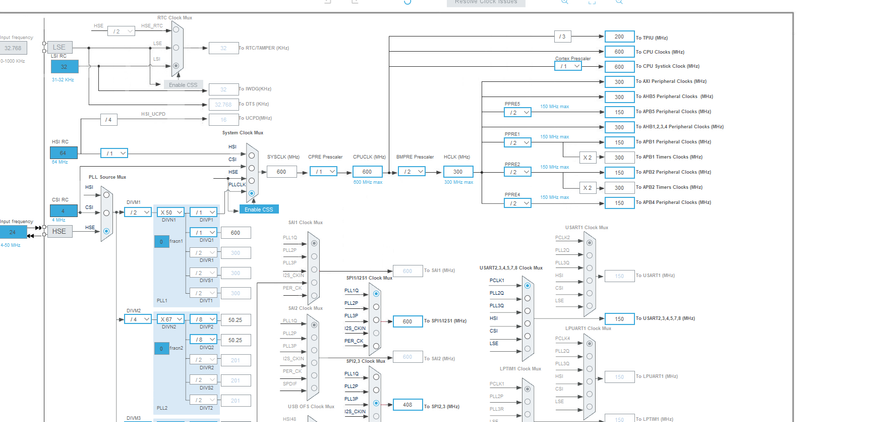Screen dimensions: 875x422
Task: Open the PPRE5 prescaler dropdown
Action: pyautogui.click(x=517, y=112)
